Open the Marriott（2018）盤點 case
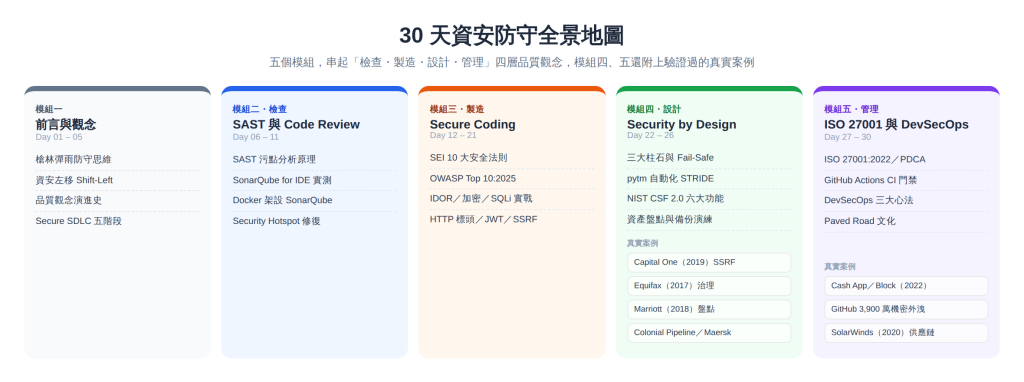The width and height of the screenshot is (1024, 382). (x=709, y=310)
